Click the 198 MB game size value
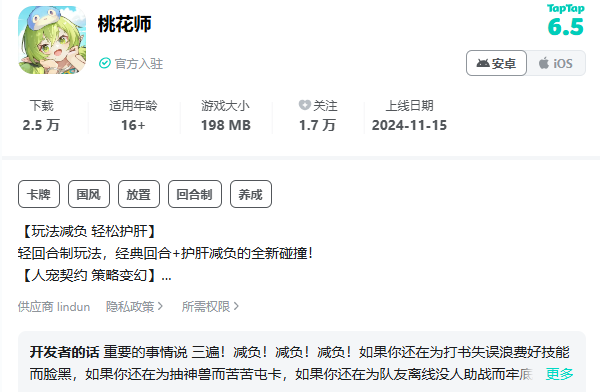Screen dimensions: 600x392 (226, 125)
